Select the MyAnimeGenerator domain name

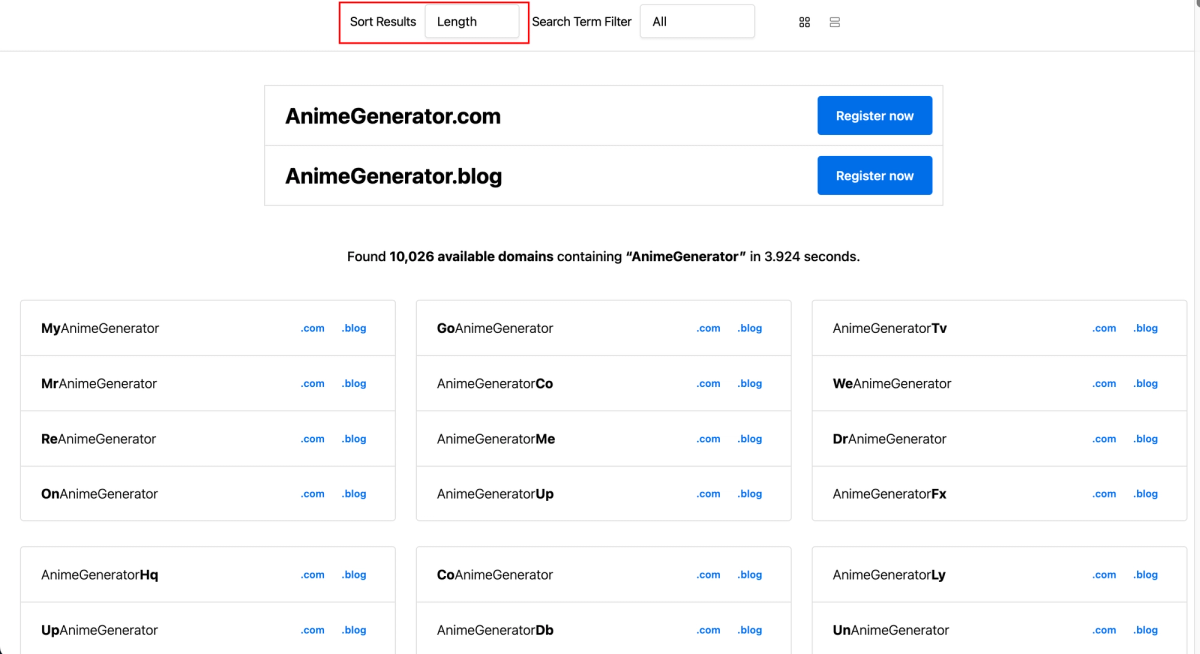point(100,328)
